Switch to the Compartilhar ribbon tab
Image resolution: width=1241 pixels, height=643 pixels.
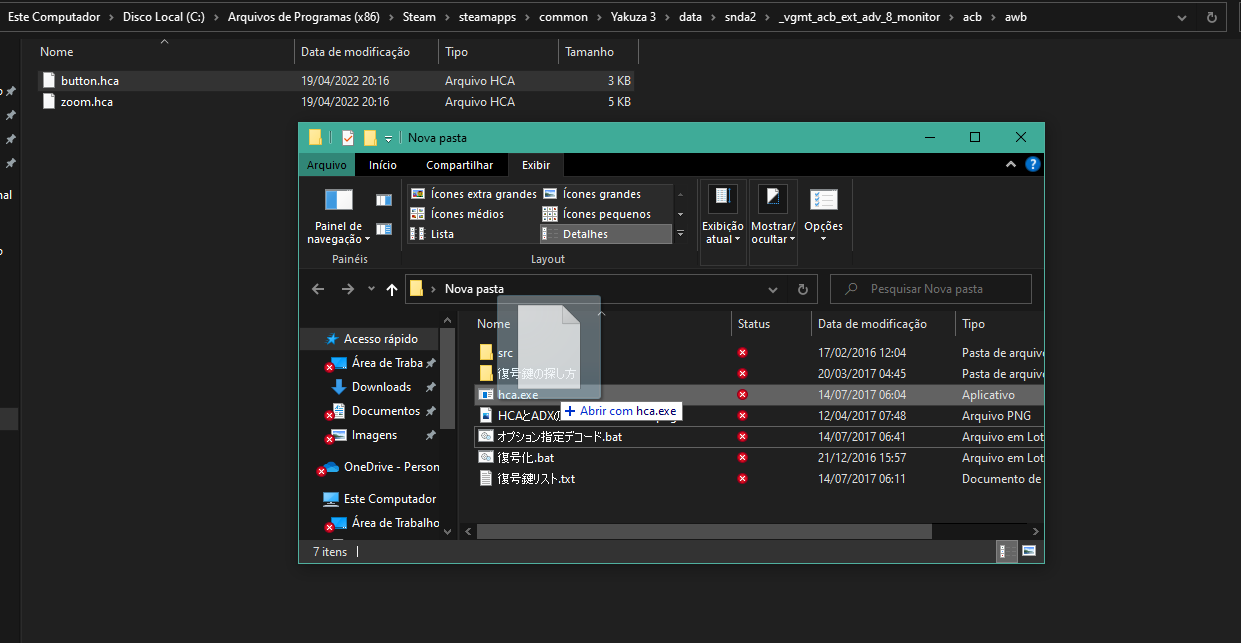pos(460,165)
